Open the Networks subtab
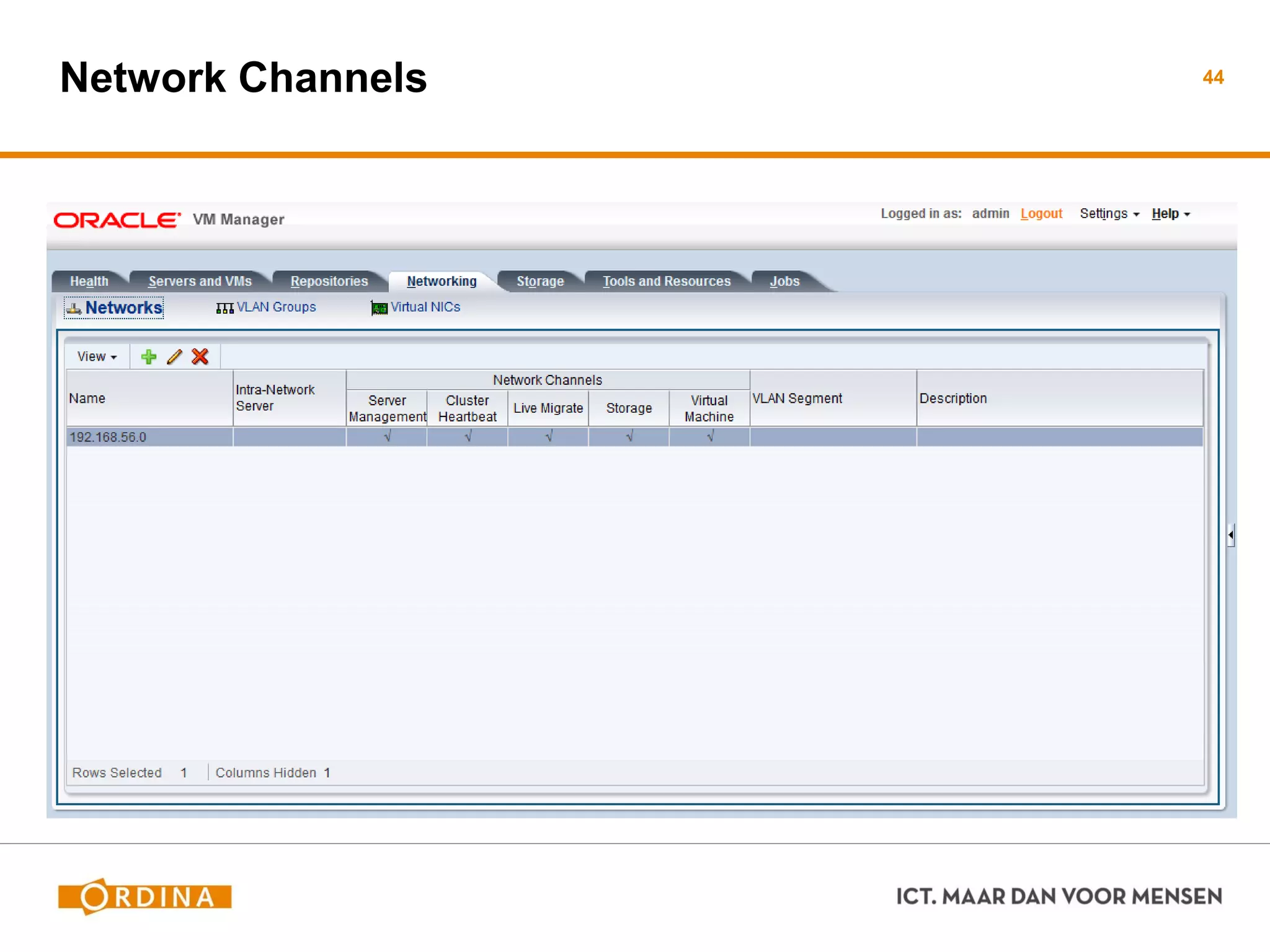The width and height of the screenshot is (1270, 952). click(x=114, y=307)
